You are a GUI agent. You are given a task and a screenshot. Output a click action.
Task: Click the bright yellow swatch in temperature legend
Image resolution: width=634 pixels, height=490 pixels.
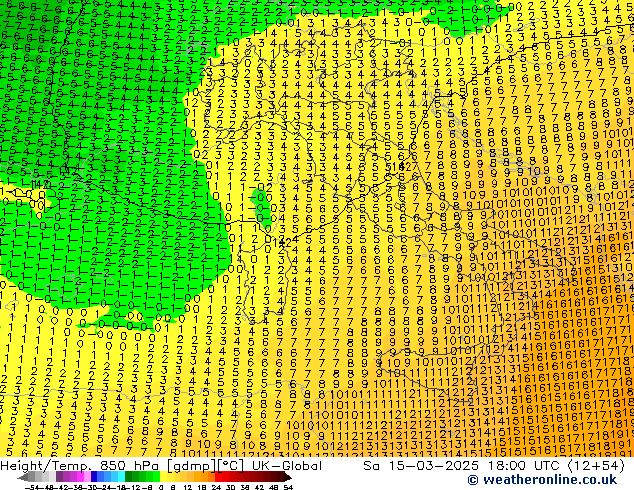pyautogui.click(x=163, y=476)
